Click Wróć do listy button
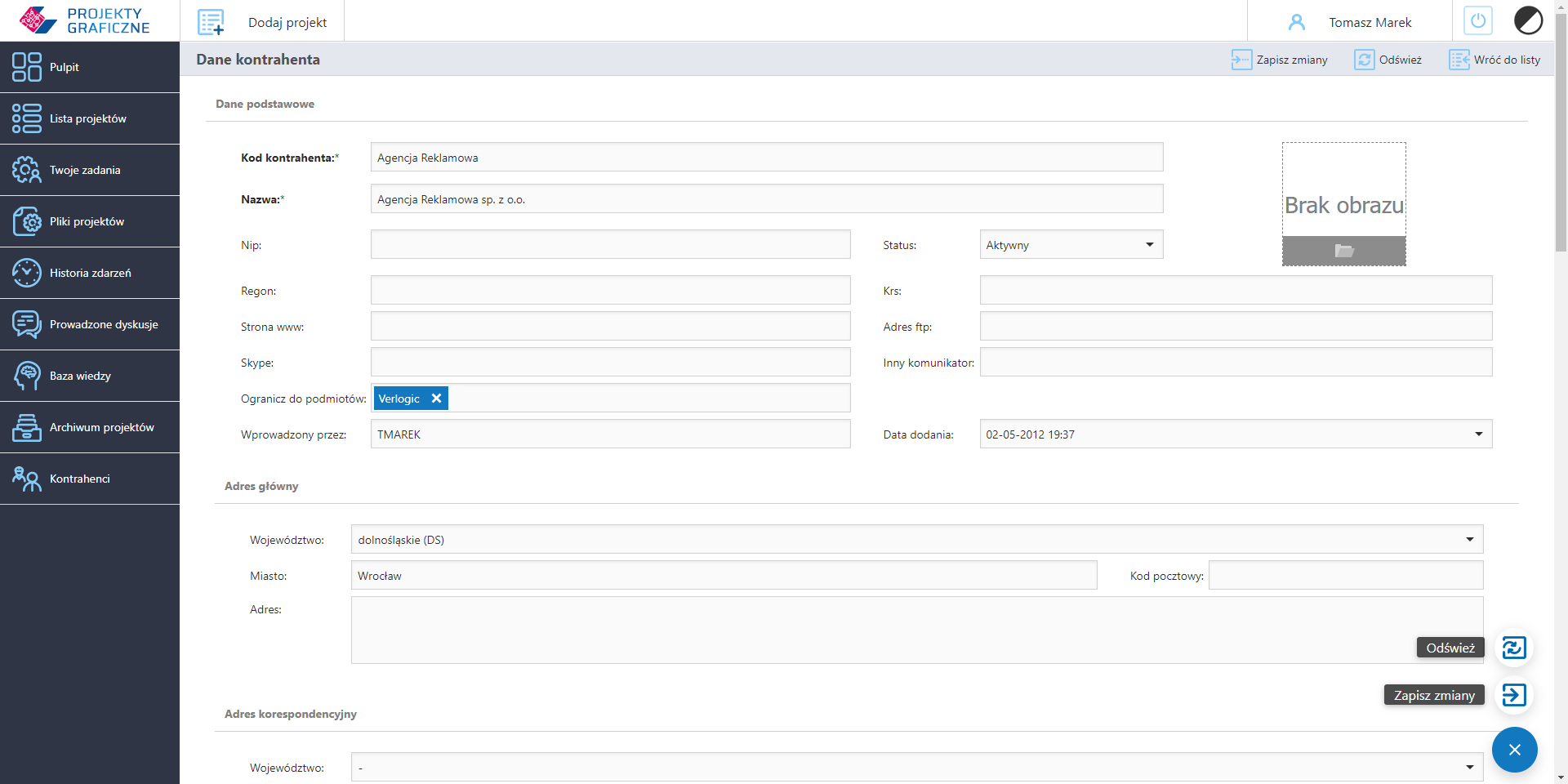The height and width of the screenshot is (784, 1568). [x=1495, y=60]
